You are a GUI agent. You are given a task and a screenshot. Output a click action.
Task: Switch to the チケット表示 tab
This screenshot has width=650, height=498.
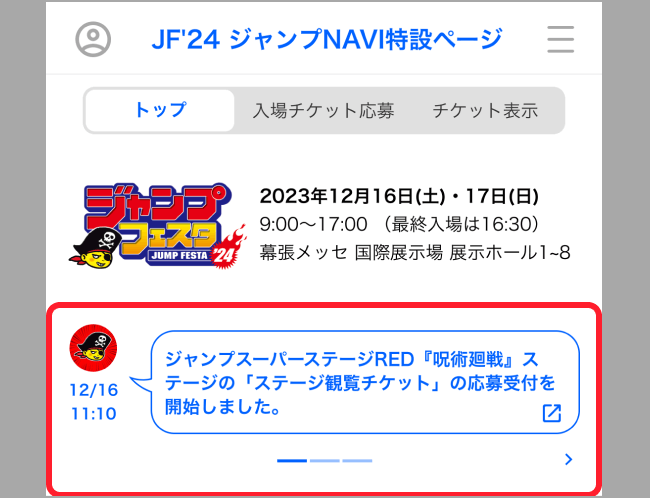point(485,111)
